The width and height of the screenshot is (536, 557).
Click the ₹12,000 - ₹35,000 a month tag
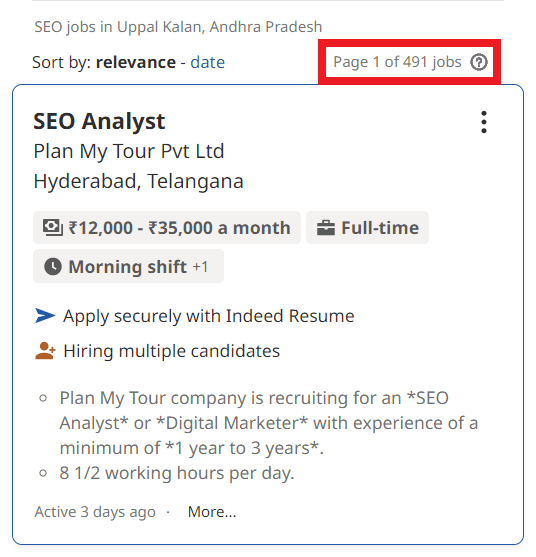point(167,227)
